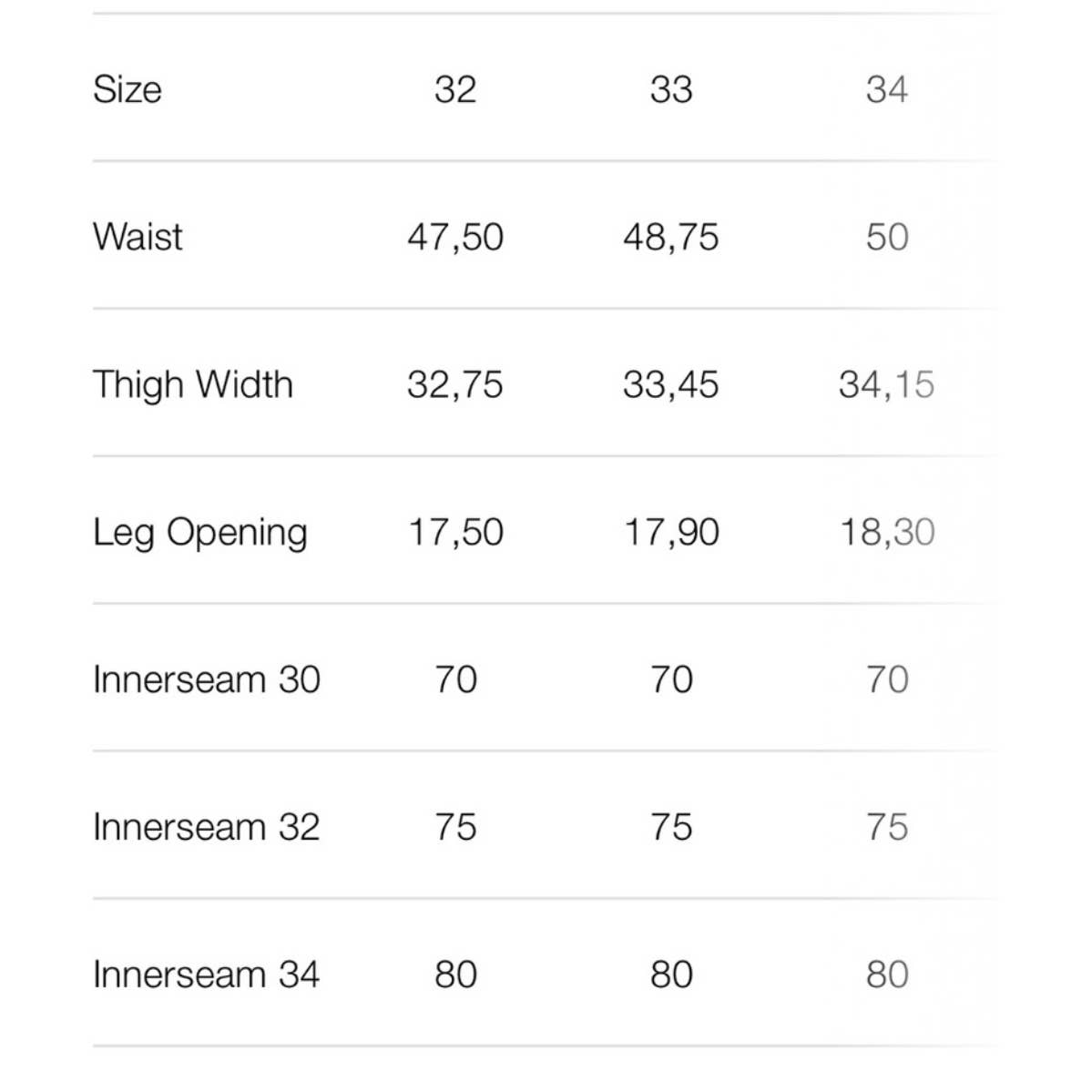This screenshot has height=1092, width=1092.
Task: Click the Innerseam 32 label
Action: coord(207,827)
